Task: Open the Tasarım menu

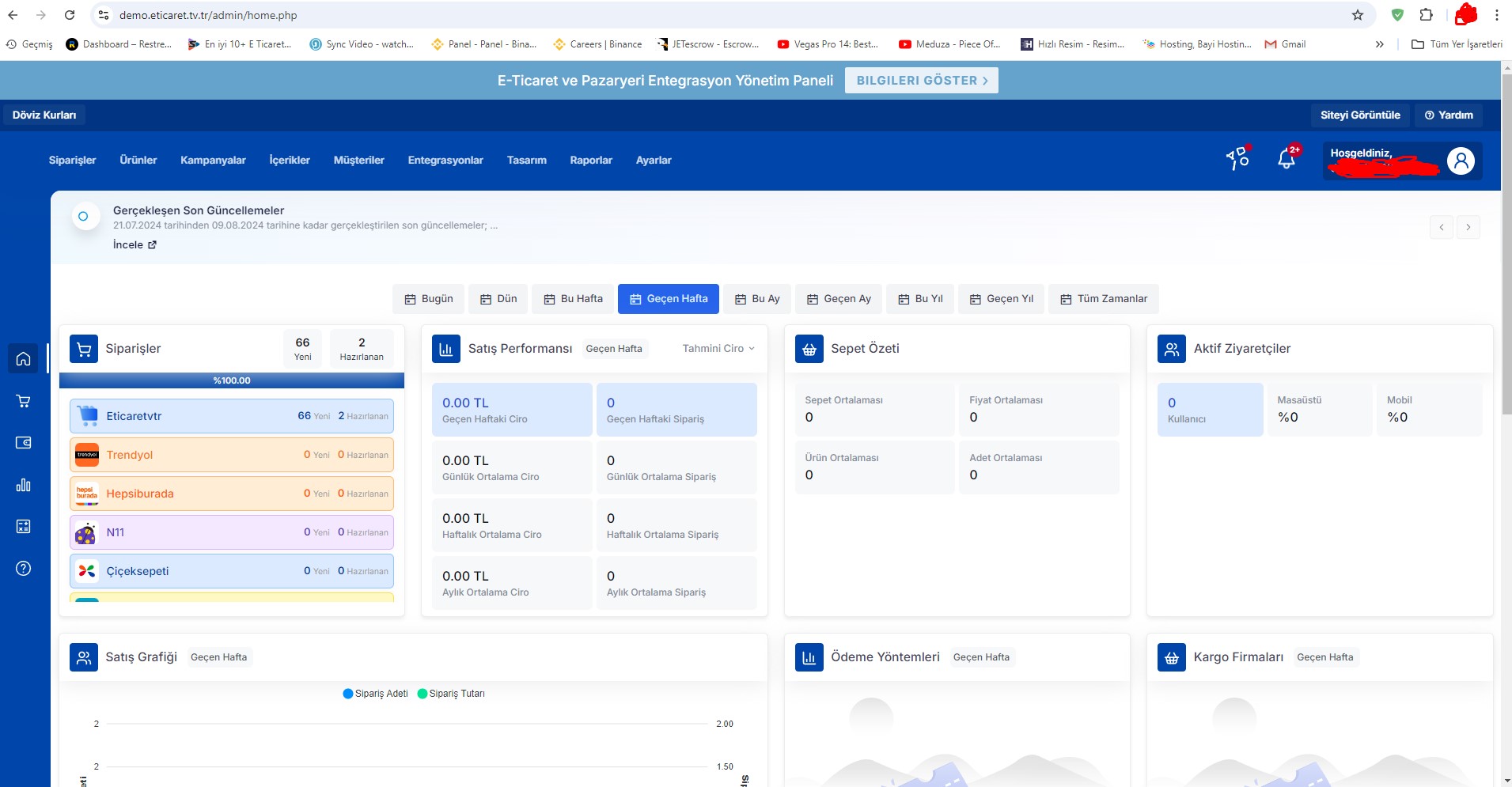Action: (527, 160)
